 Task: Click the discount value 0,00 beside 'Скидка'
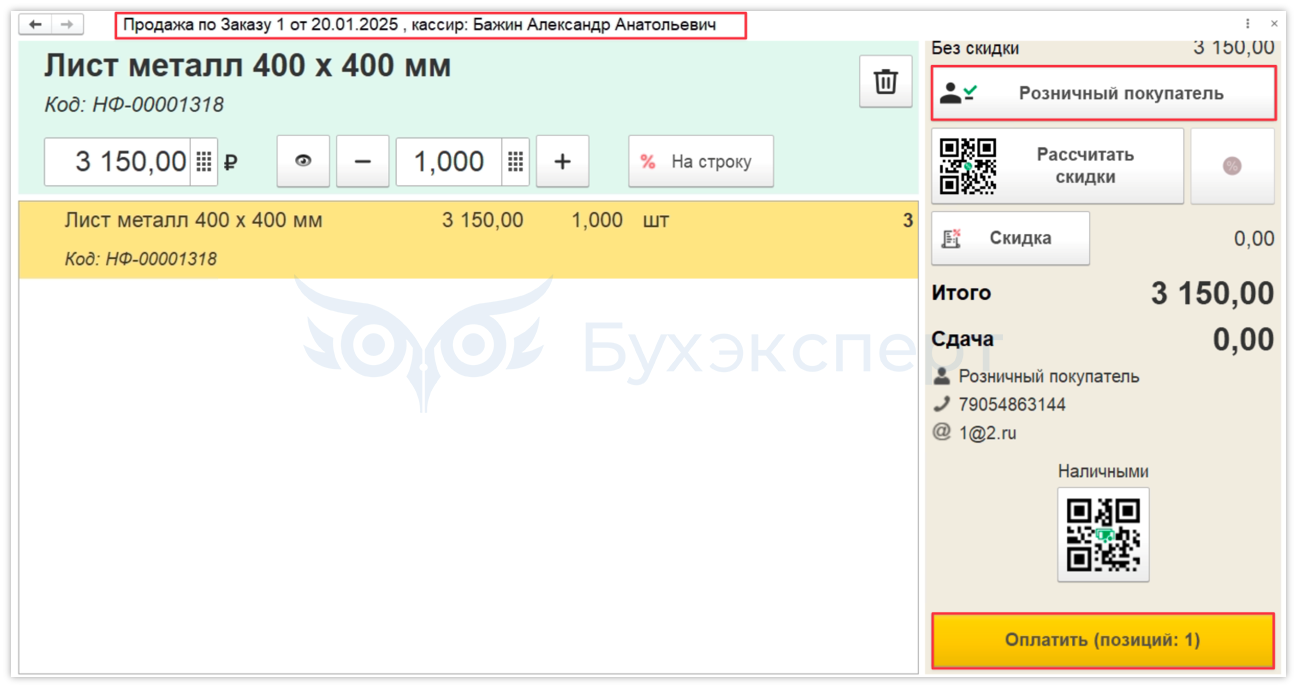pyautogui.click(x=1254, y=238)
